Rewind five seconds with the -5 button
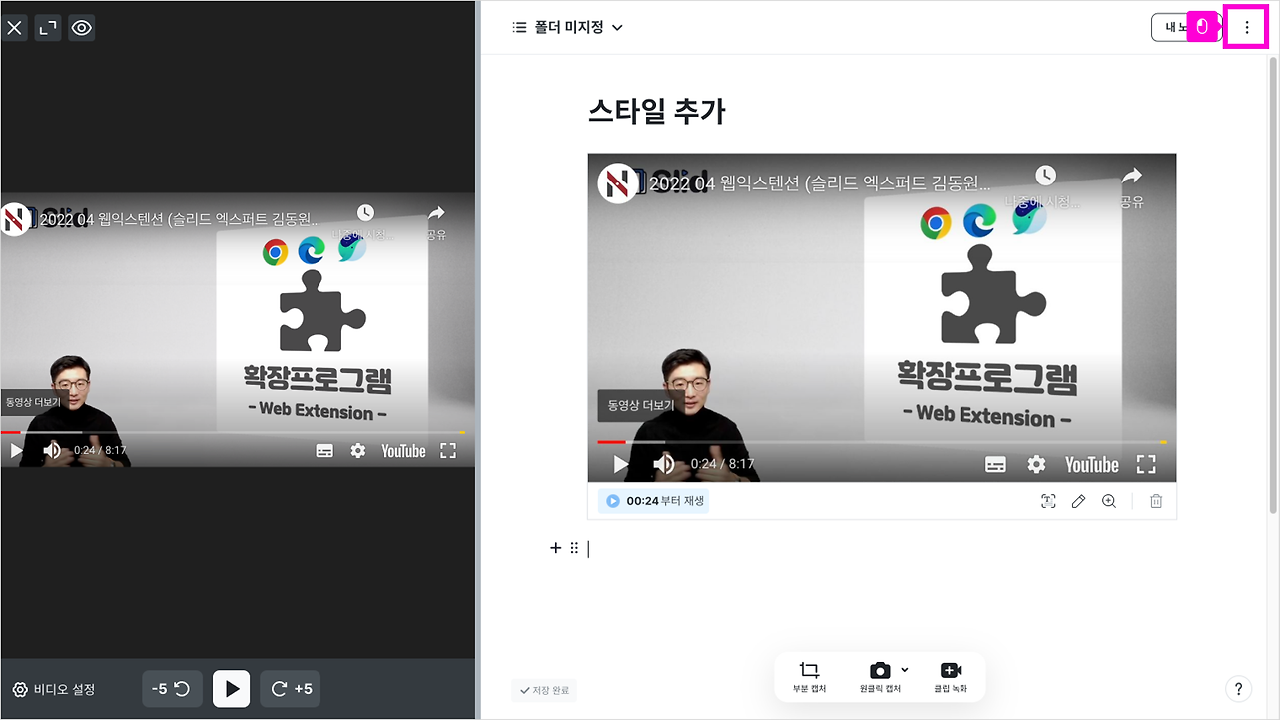Screen dimensions: 1280x720 click(x=172, y=689)
